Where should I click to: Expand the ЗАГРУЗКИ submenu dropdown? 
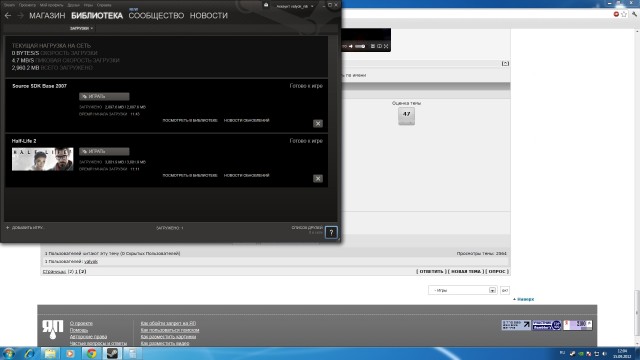[81, 29]
